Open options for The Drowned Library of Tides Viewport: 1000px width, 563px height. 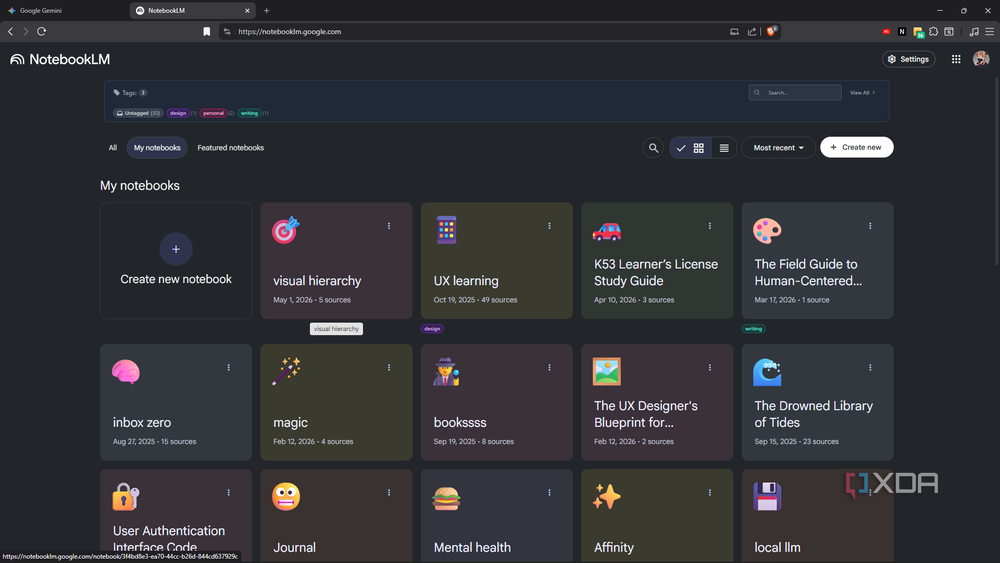pyautogui.click(x=870, y=367)
